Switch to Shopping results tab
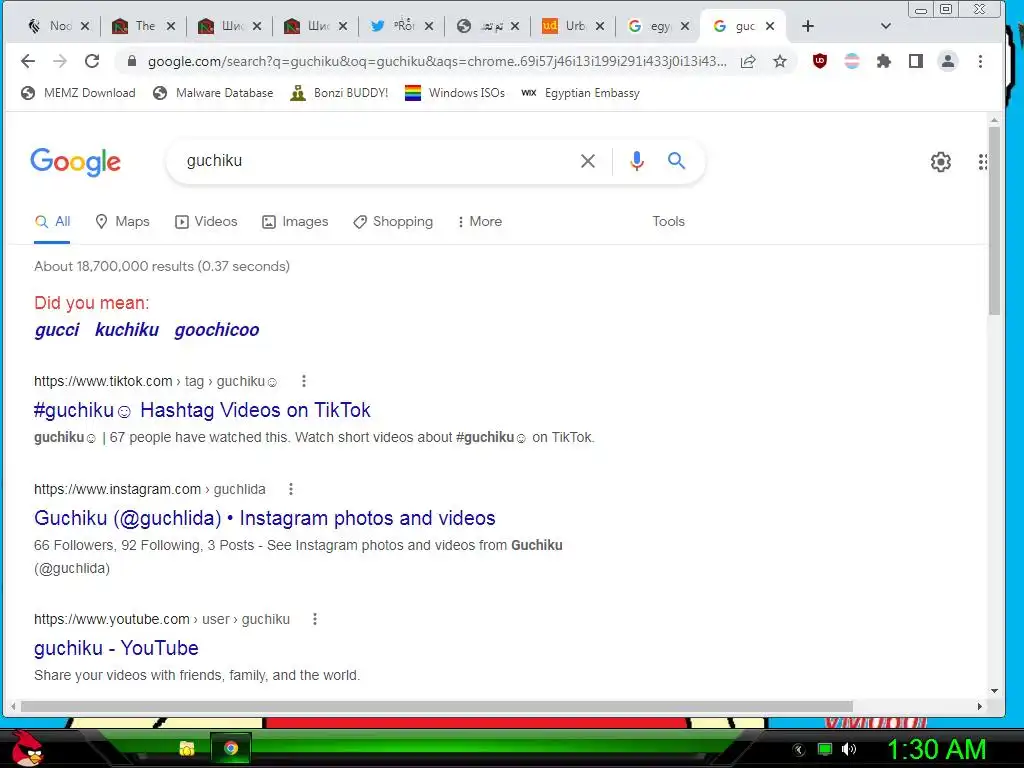 click(x=392, y=221)
